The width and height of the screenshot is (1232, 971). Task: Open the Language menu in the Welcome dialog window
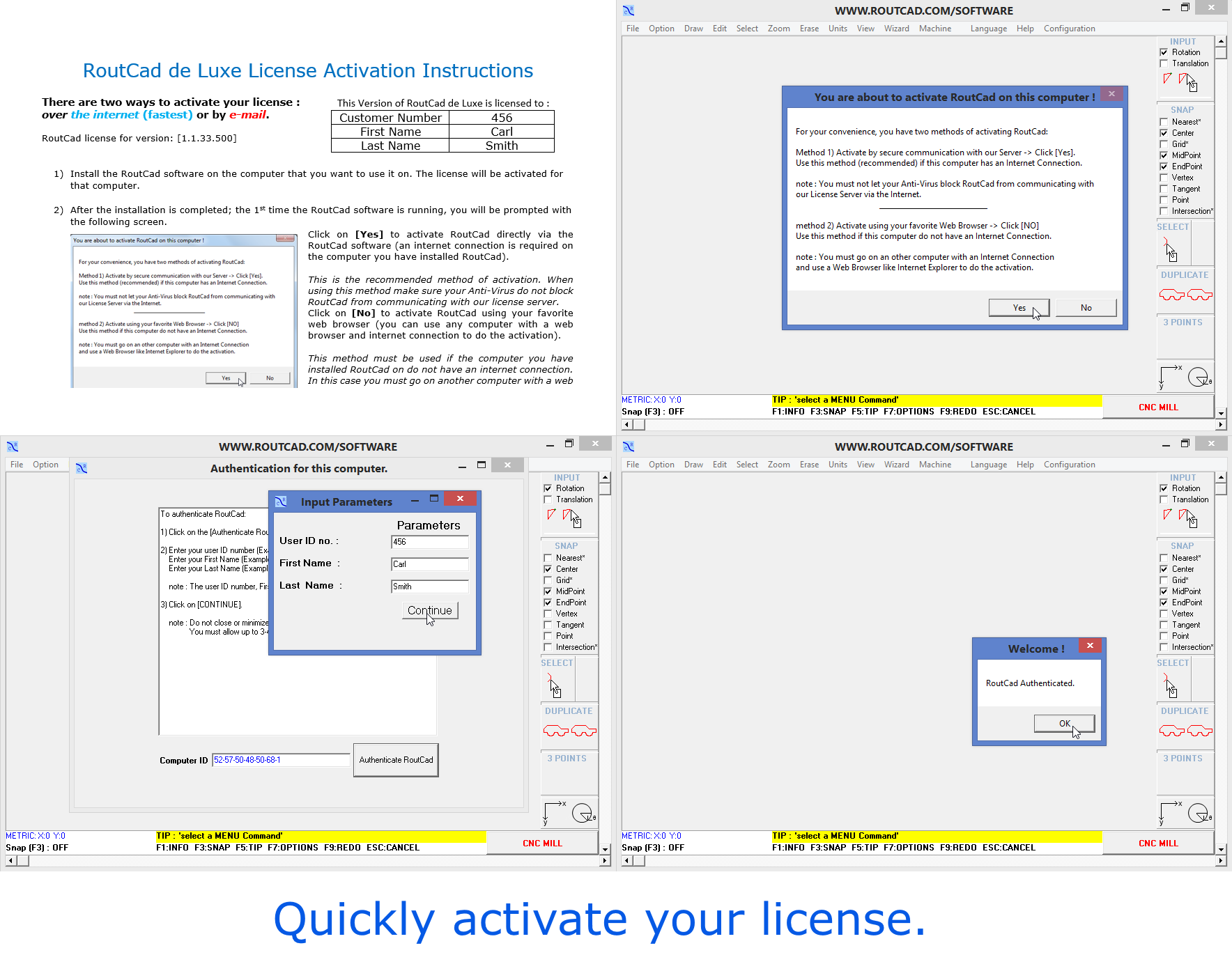pos(988,465)
